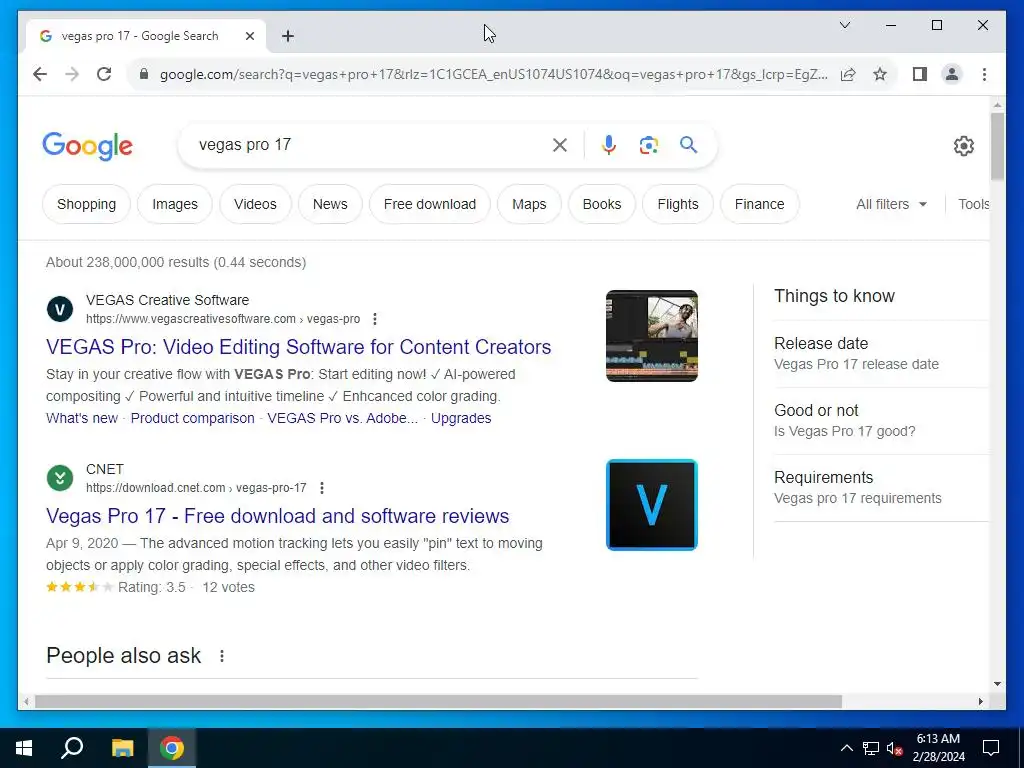Go to Google home via the logo

(88, 146)
